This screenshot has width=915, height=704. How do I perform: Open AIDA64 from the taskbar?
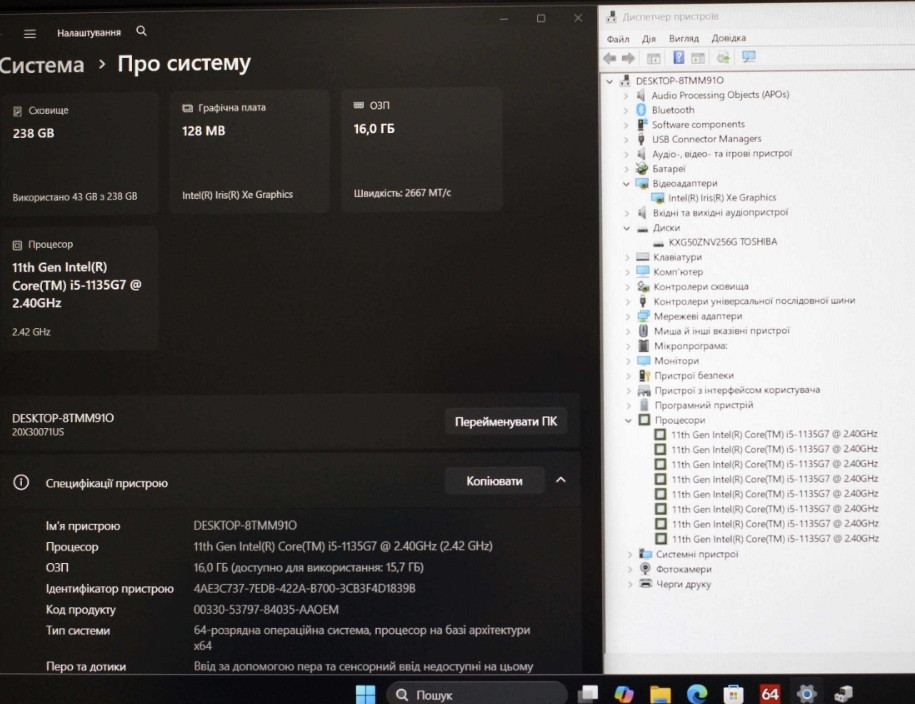[770, 693]
